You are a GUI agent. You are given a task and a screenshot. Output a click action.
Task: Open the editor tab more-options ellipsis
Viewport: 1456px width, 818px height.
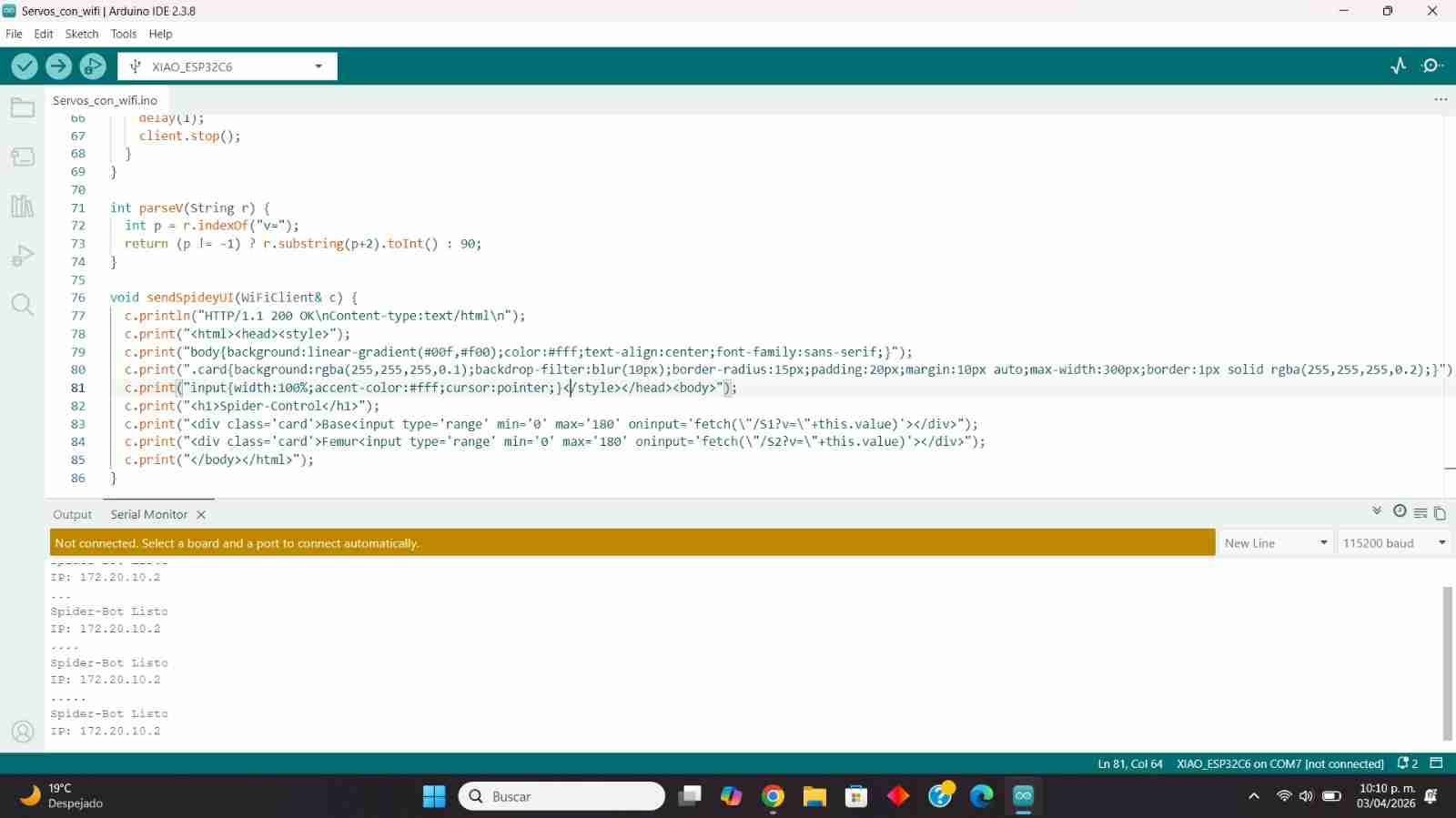pyautogui.click(x=1441, y=99)
